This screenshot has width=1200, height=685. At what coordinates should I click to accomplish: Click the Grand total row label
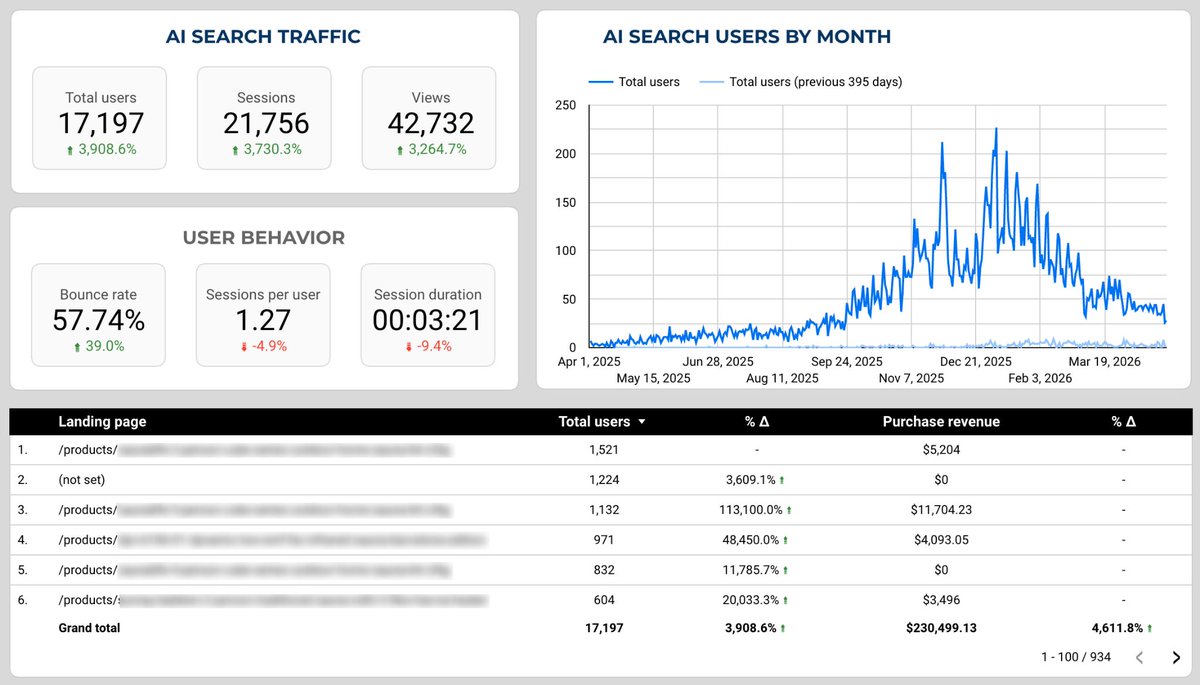[x=89, y=628]
